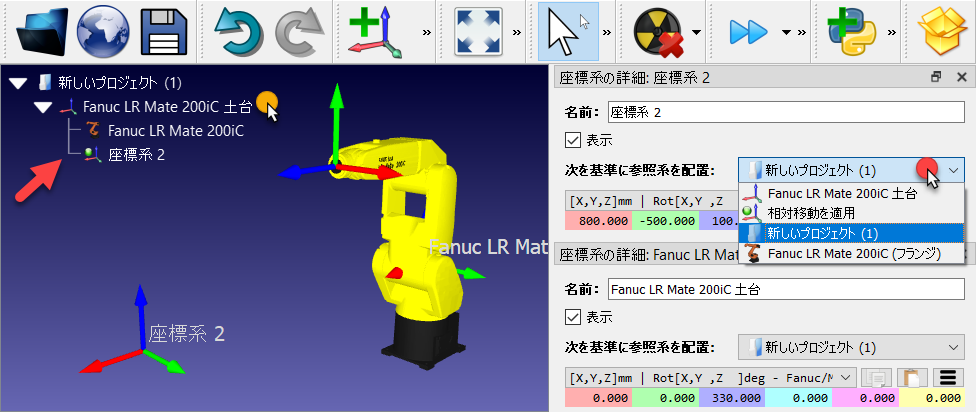This screenshot has width=976, height=412.
Task: Click the 名前 field containing 座標系 2
Action: [786, 112]
